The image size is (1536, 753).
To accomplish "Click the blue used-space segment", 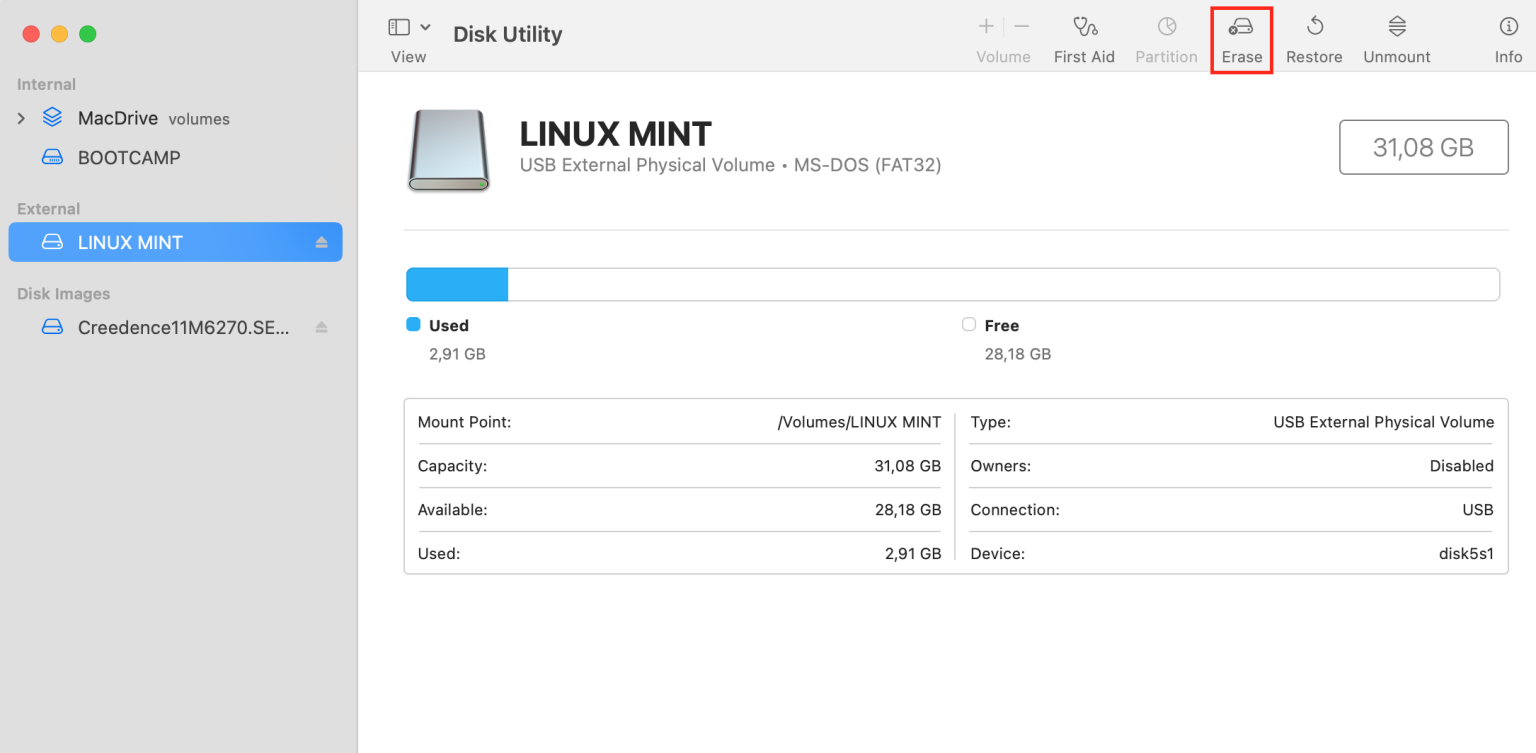I will pyautogui.click(x=455, y=284).
